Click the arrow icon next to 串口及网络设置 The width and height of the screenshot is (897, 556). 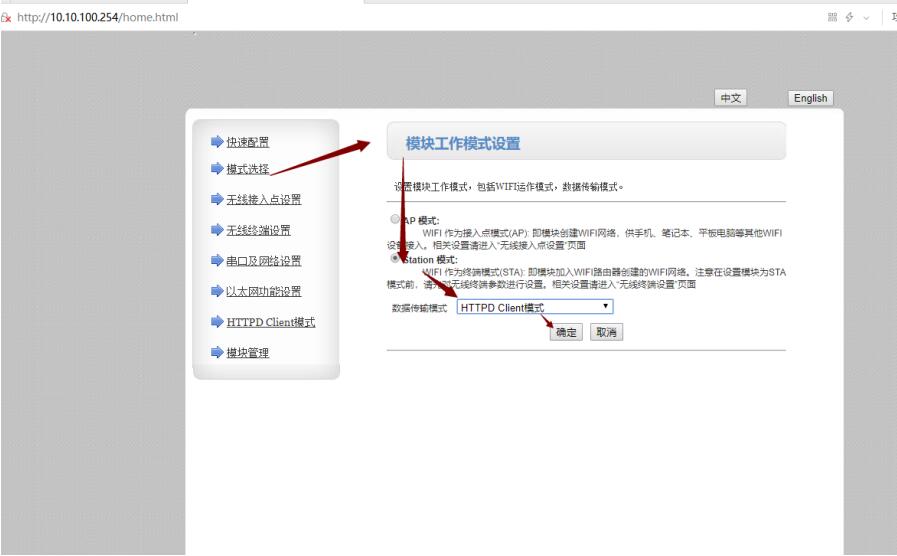[217, 261]
